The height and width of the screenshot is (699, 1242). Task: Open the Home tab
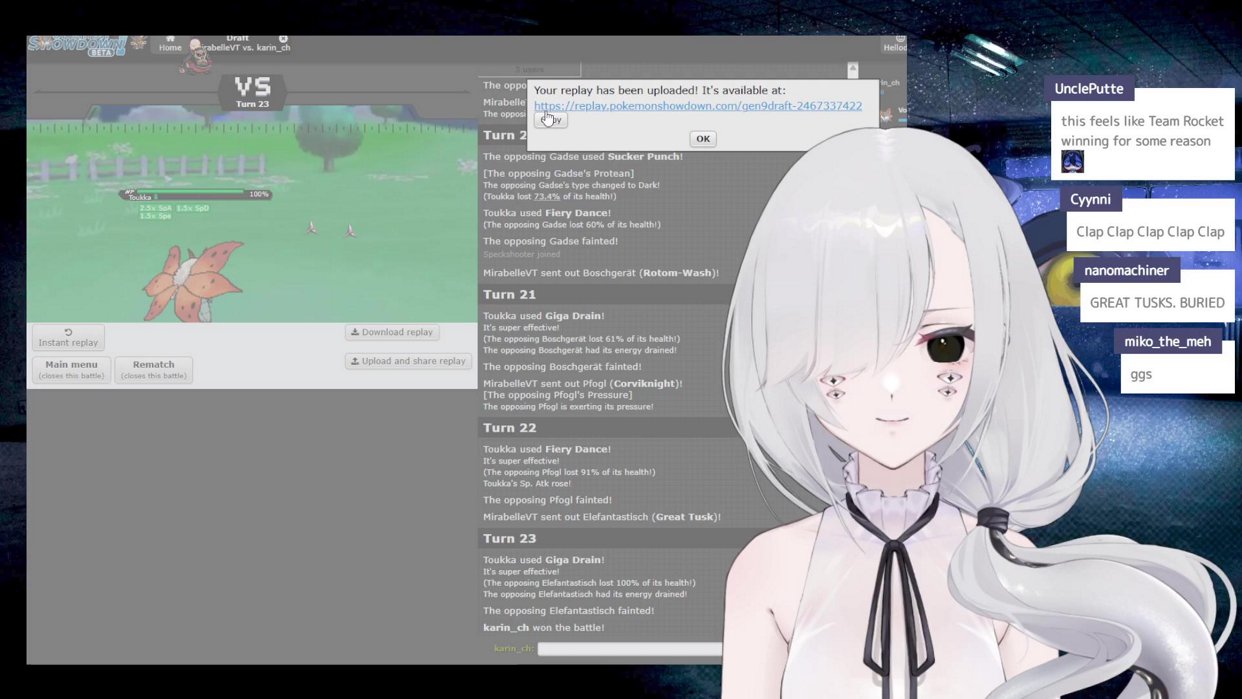pos(170,43)
